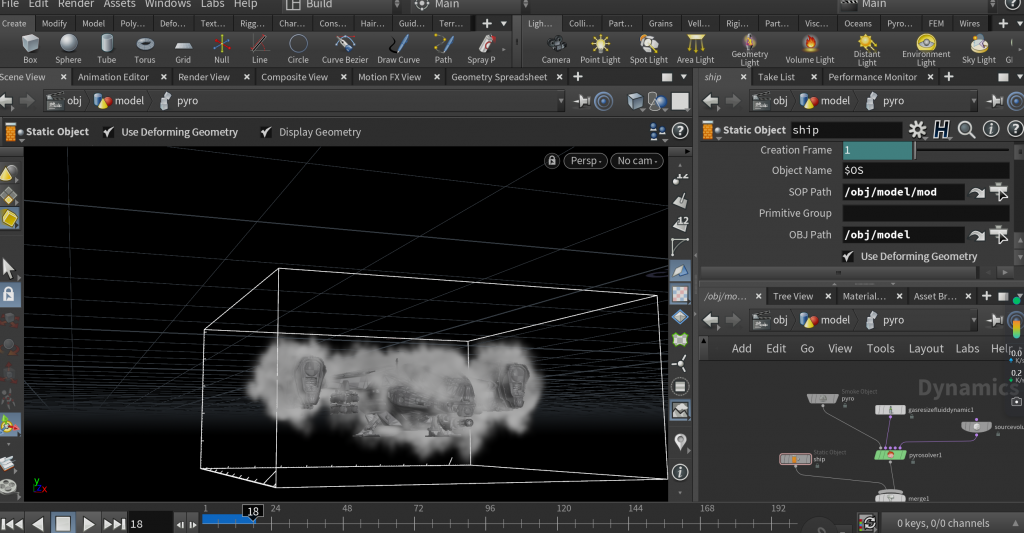Viewport: 1024px width, 533px height.
Task: Select the Box shelf tool
Action: click(30, 49)
